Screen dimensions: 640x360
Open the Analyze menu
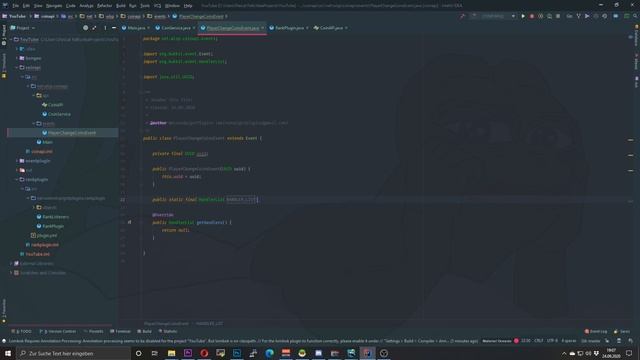(x=86, y=6)
